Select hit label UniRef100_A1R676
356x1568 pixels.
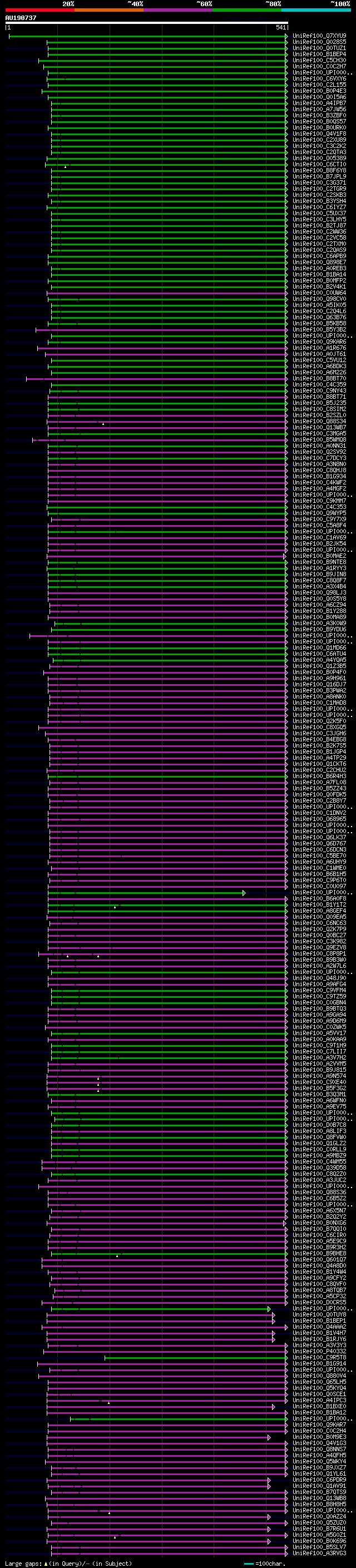pyautogui.click(x=319, y=348)
